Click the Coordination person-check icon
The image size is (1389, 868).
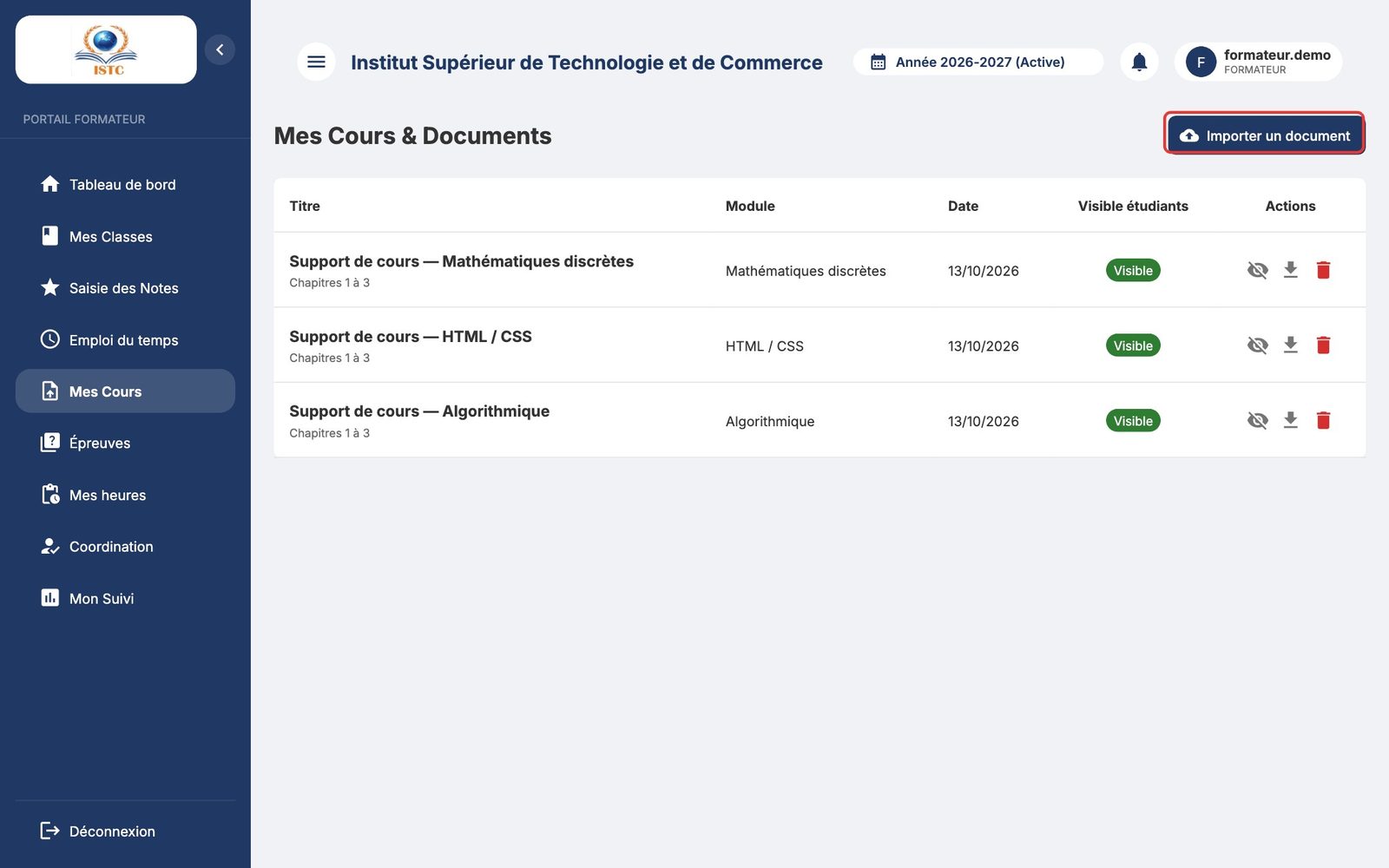[50, 546]
